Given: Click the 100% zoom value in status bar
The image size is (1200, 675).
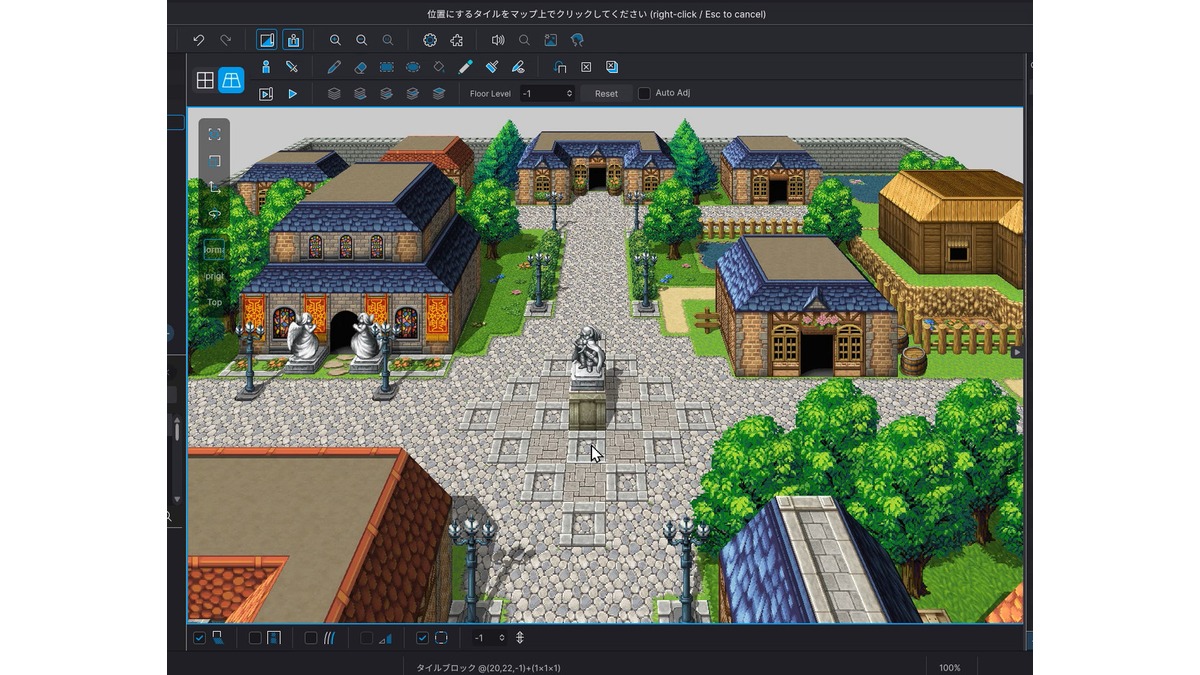Looking at the screenshot, I should [x=950, y=668].
